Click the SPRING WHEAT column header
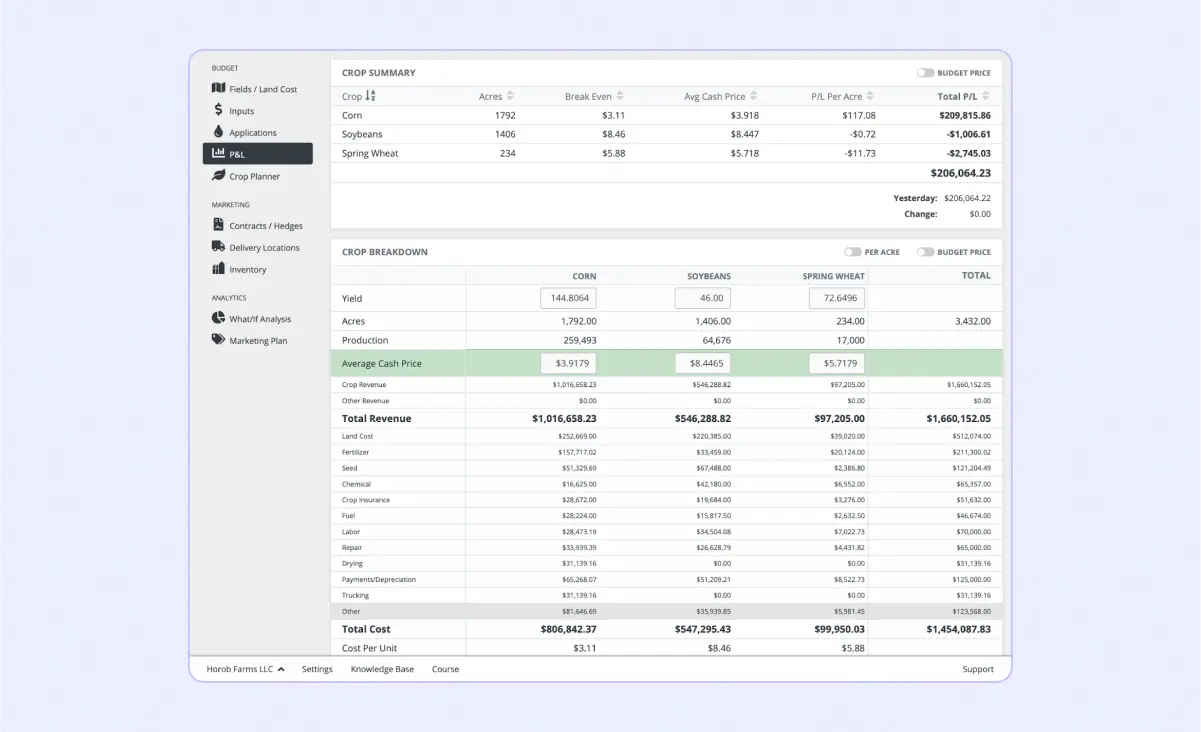 (x=834, y=276)
